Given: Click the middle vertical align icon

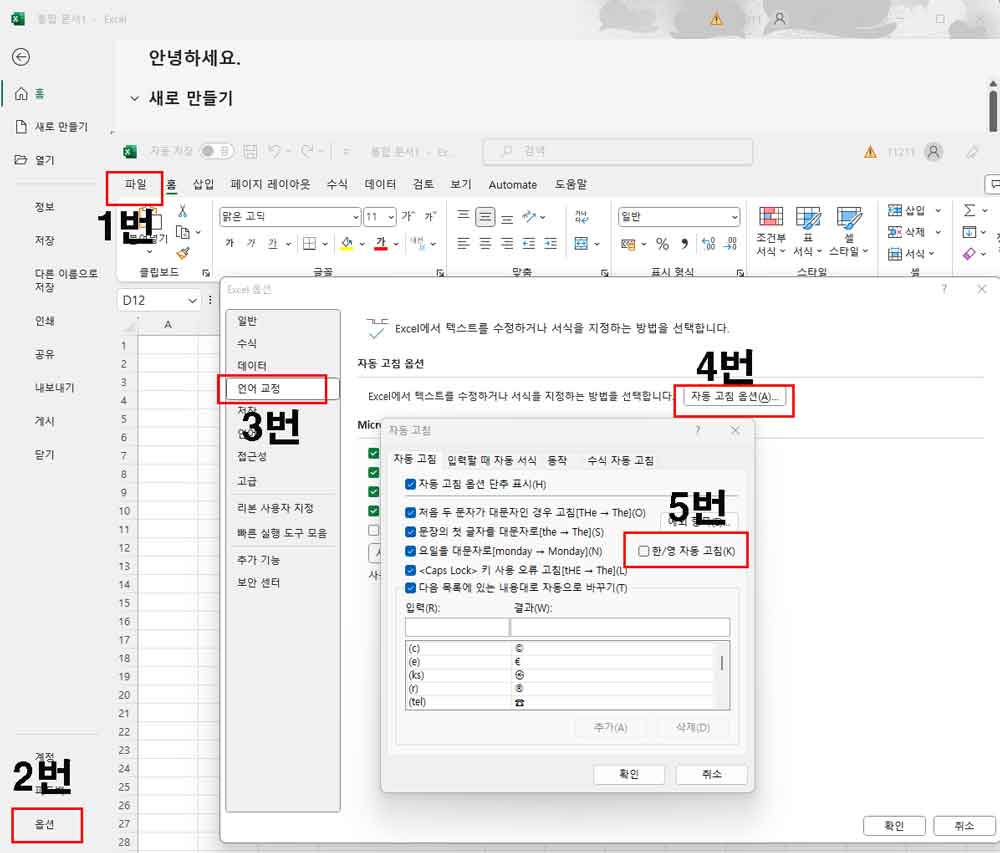Looking at the screenshot, I should tap(485, 217).
